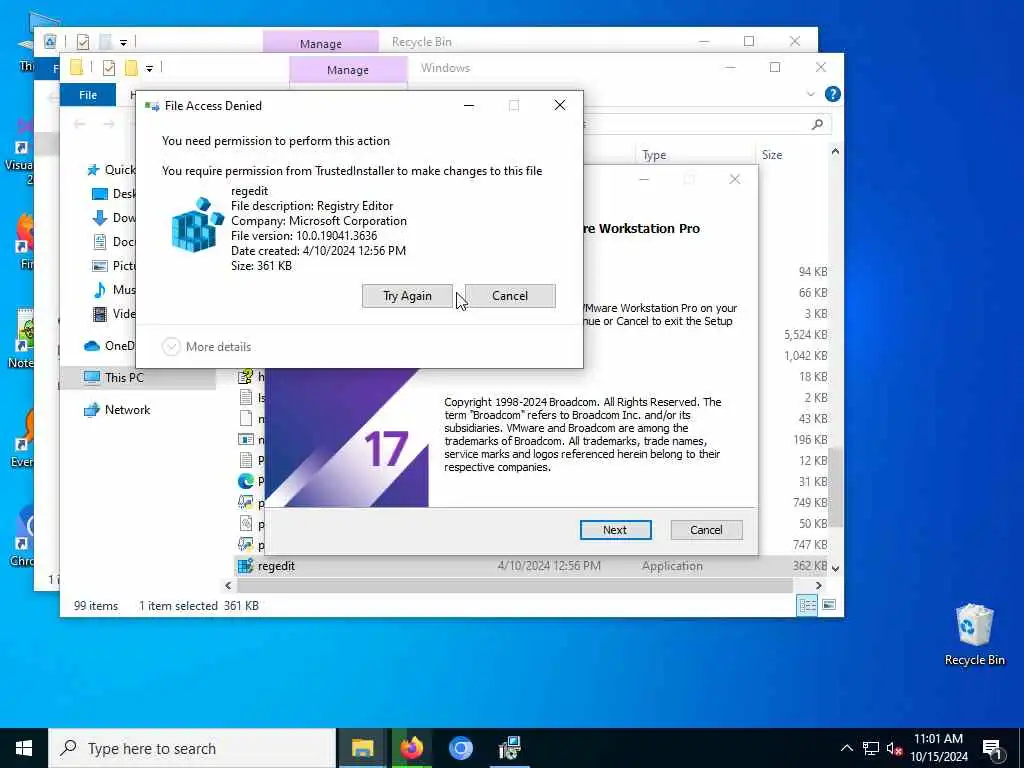
Task: Click the search magnifier in explorer
Action: (x=817, y=124)
